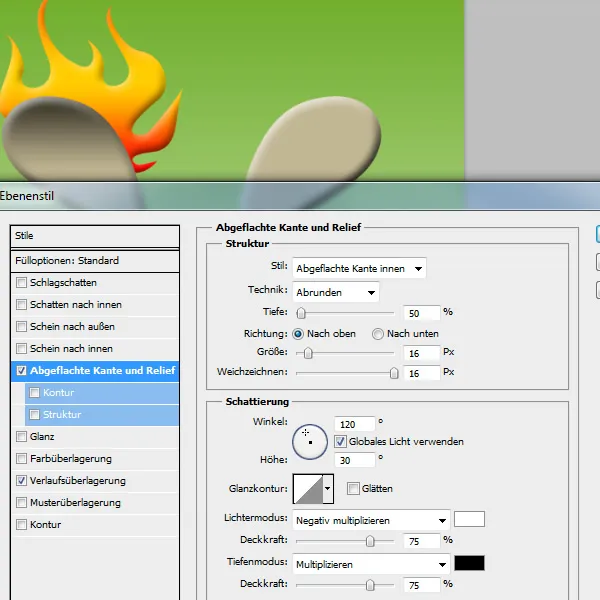Click the black Tiefenmodus color swatch
Screen dimensions: 600x600
point(469,563)
